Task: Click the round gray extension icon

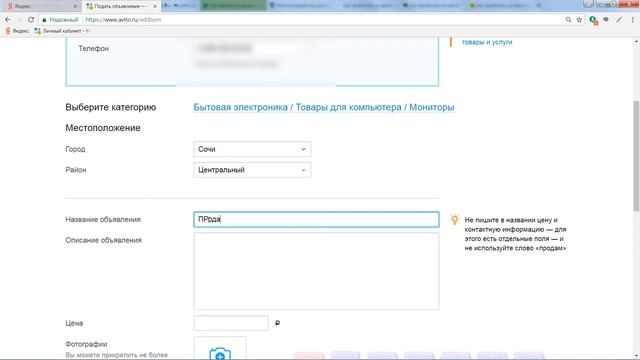Action: coord(606,20)
